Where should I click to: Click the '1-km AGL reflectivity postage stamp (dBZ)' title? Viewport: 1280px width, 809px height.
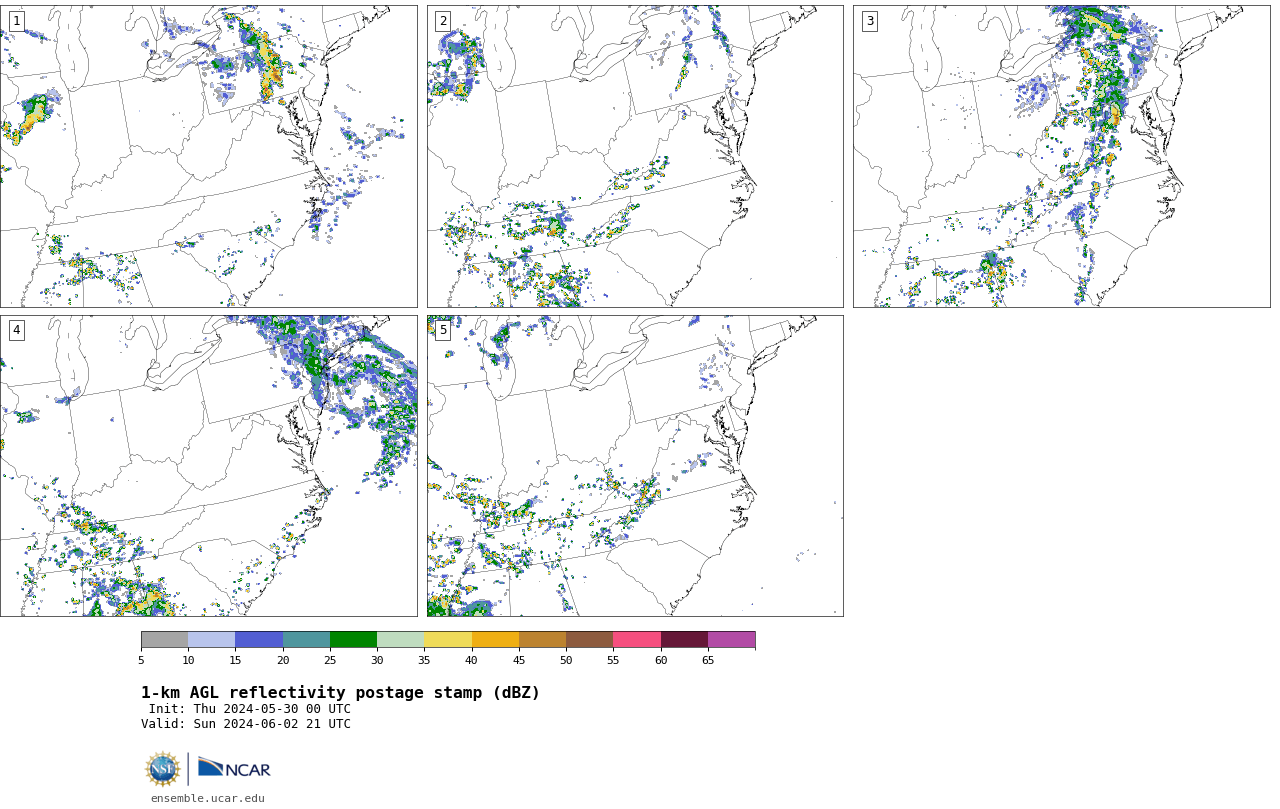(x=340, y=693)
